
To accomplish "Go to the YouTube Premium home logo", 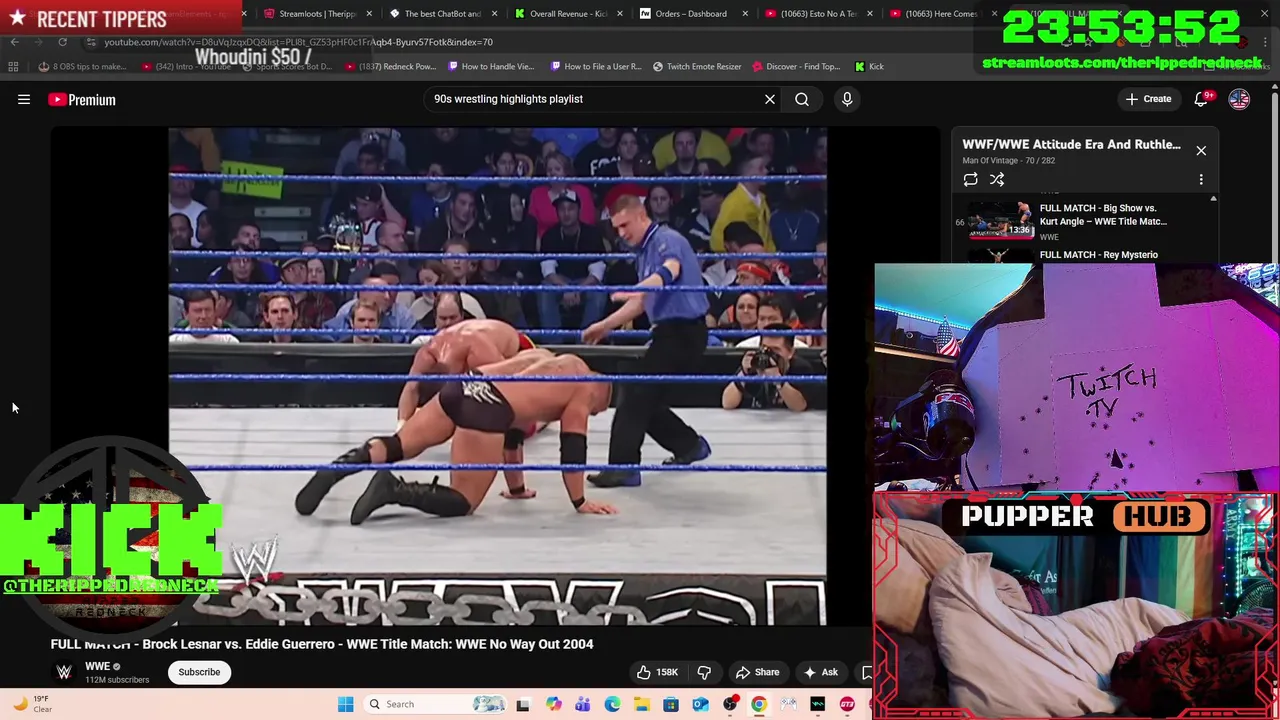I will (x=82, y=99).
